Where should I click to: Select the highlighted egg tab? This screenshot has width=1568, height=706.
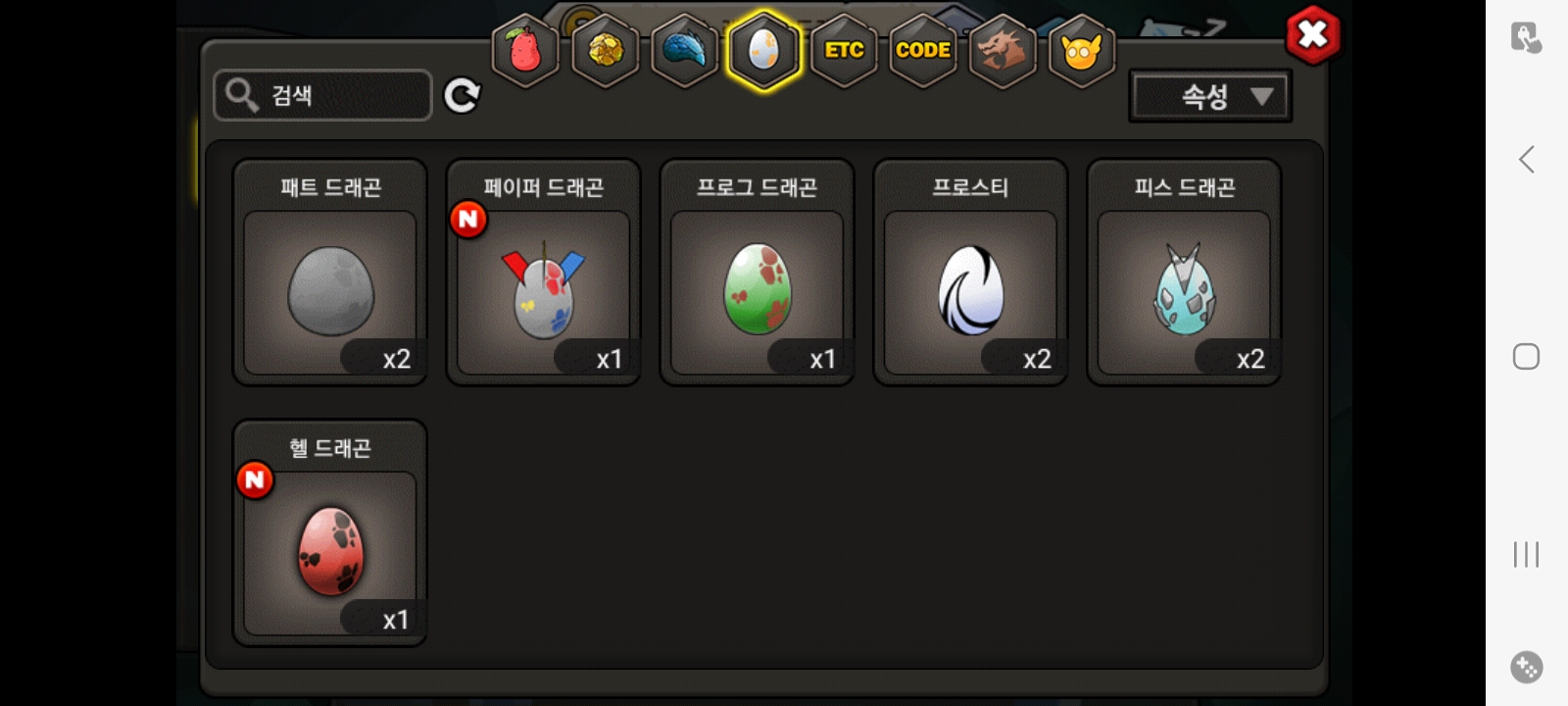pos(763,50)
